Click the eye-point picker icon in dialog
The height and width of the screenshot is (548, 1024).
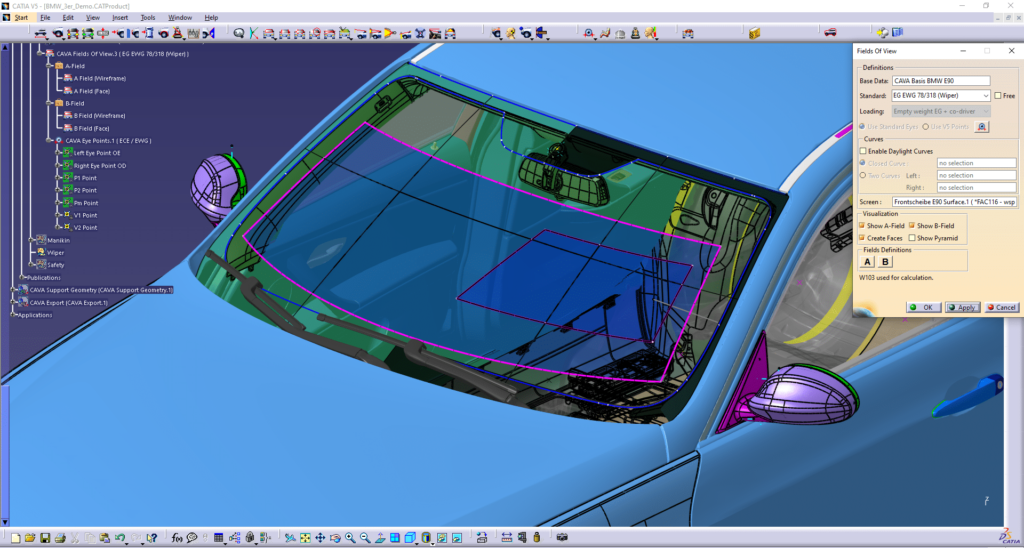tap(981, 127)
